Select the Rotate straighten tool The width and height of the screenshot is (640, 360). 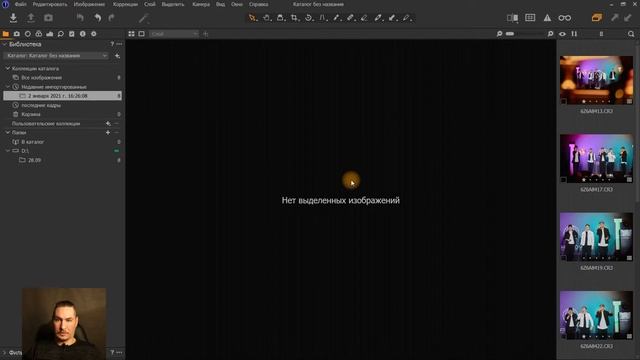(x=309, y=18)
